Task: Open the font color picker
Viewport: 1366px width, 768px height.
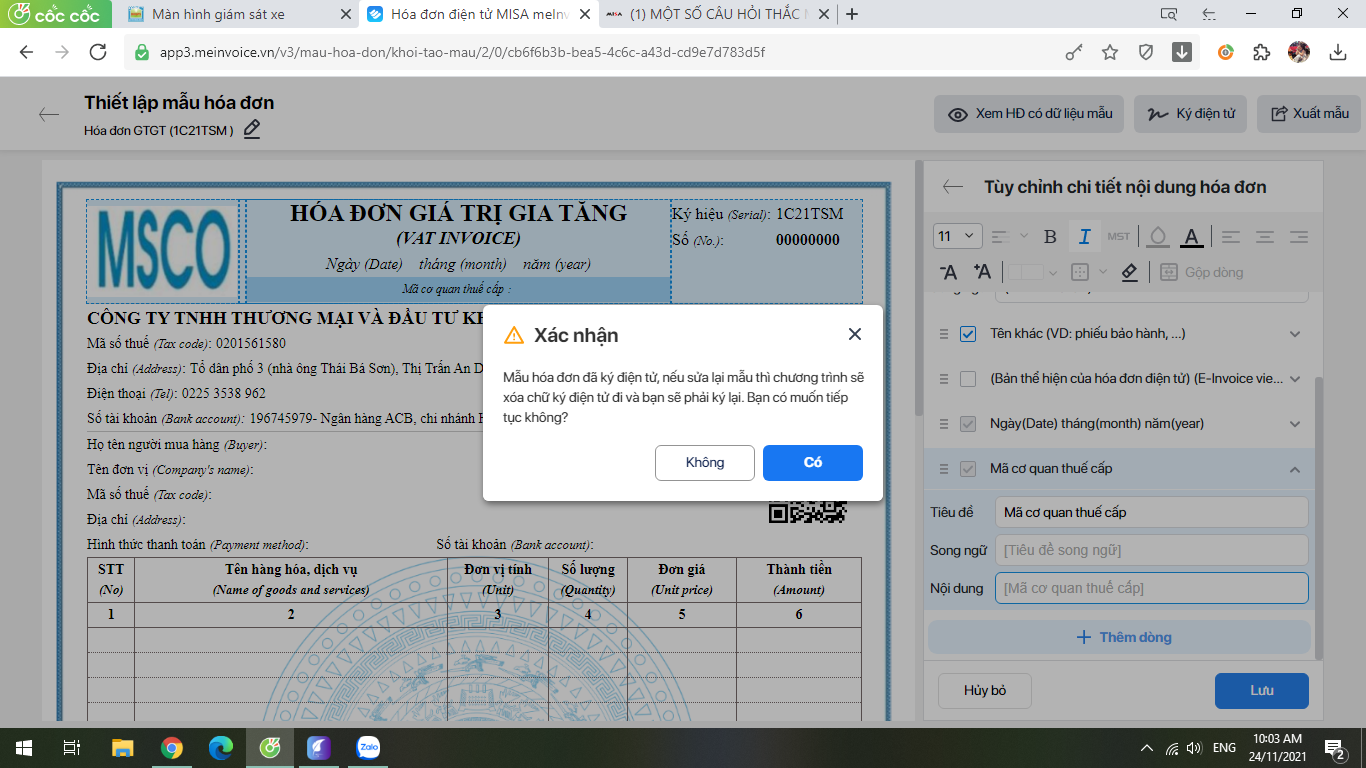Action: click(1190, 237)
